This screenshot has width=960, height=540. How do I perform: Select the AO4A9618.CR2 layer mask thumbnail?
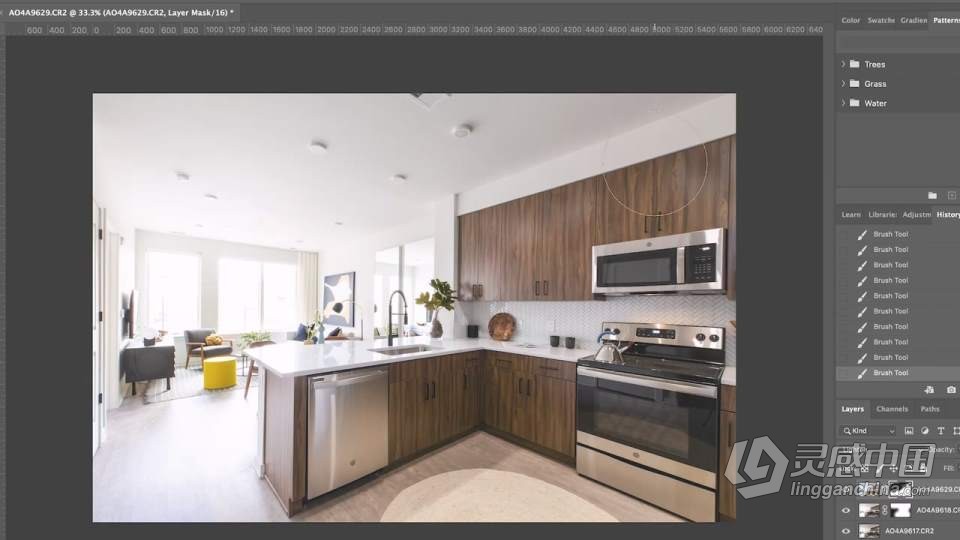point(901,510)
